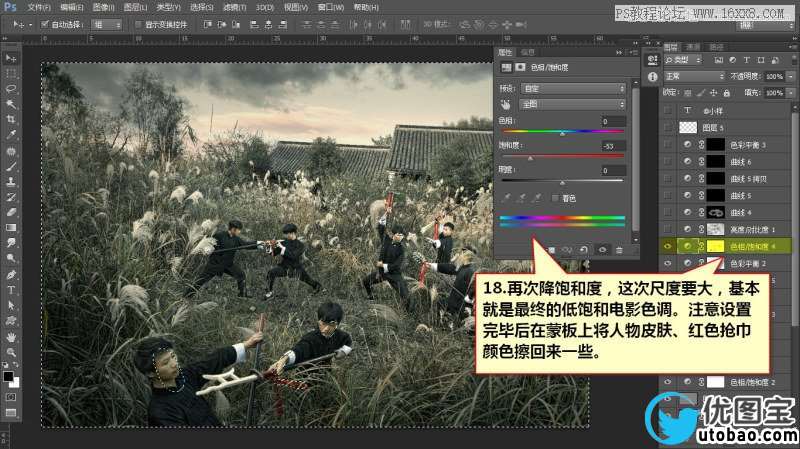The height and width of the screenshot is (449, 800).
Task: Reset hue/saturation to adjustment defaults
Action: [584, 250]
